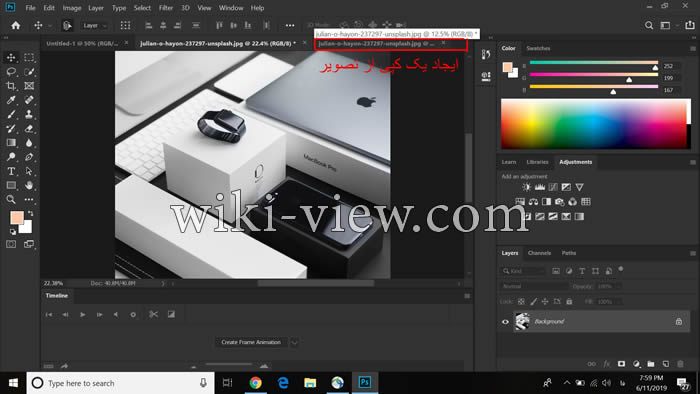
Task: Split clip at playhead scissors icon
Action: tap(154, 315)
